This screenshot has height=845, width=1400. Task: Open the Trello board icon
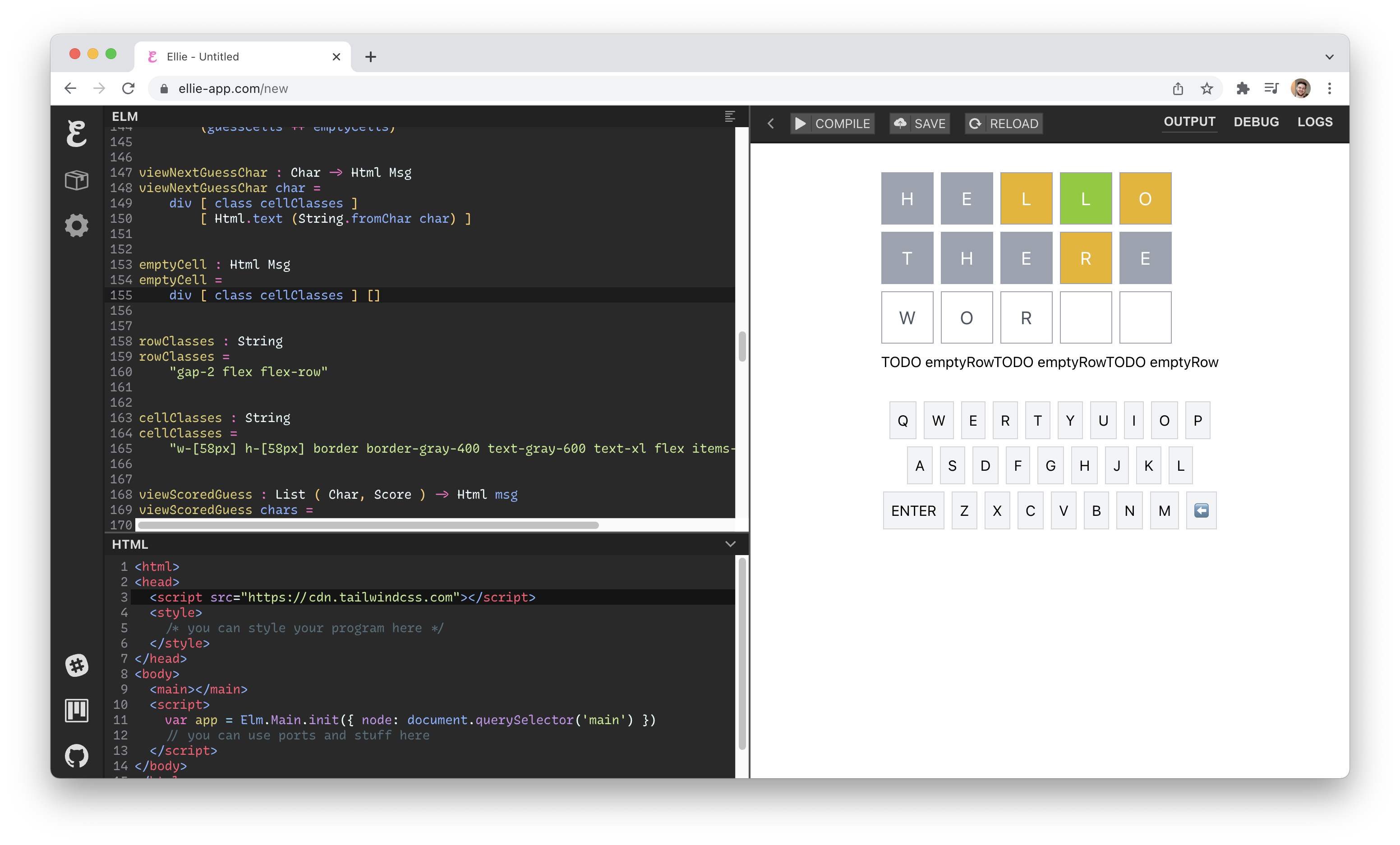[x=77, y=710]
